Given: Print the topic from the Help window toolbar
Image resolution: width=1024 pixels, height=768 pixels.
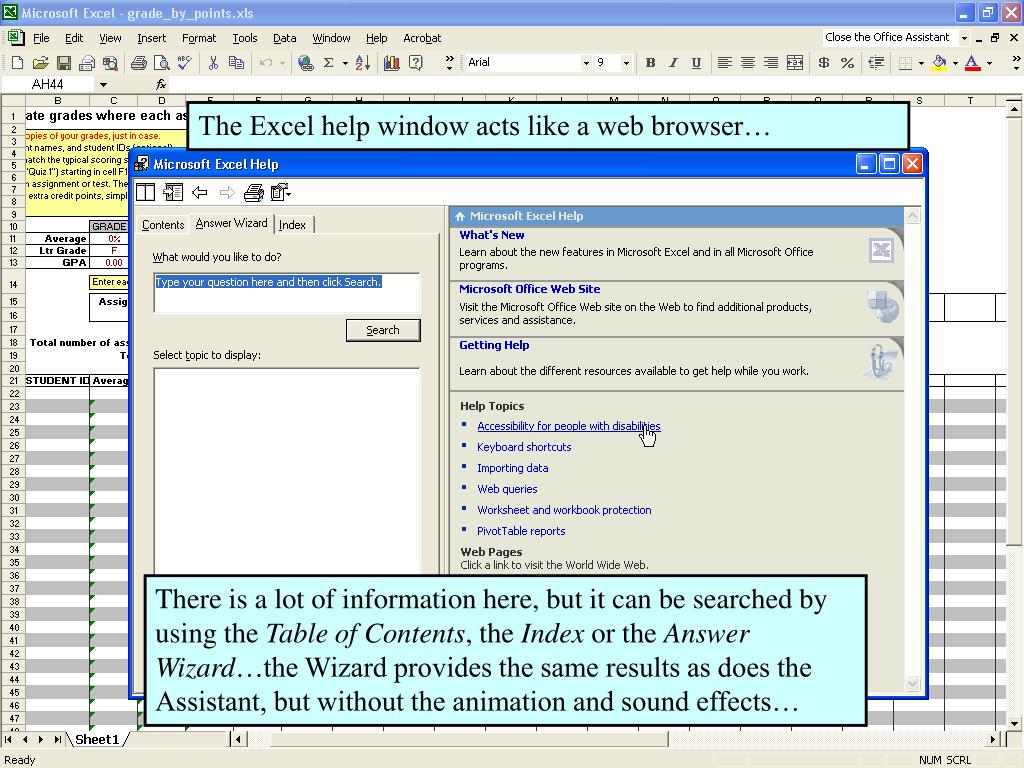Looking at the screenshot, I should click(253, 193).
